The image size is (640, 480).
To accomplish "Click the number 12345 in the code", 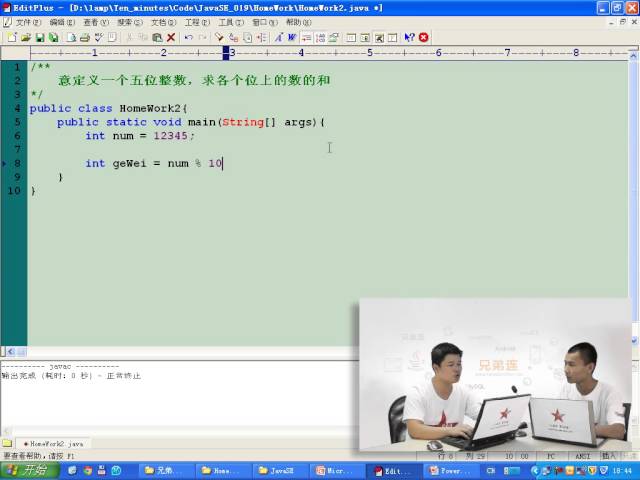I will 170,136.
